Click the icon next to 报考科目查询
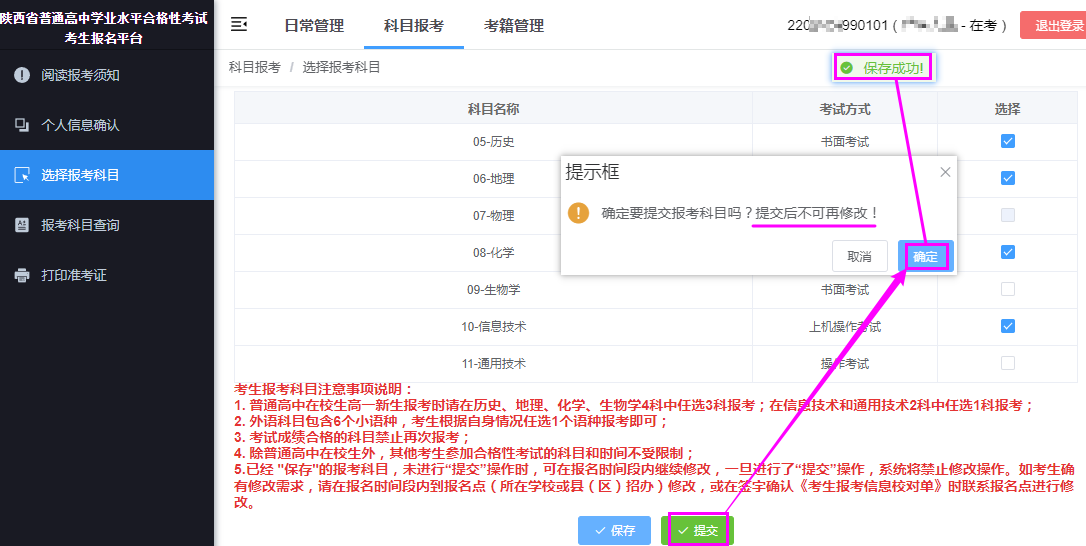 [x=22, y=225]
